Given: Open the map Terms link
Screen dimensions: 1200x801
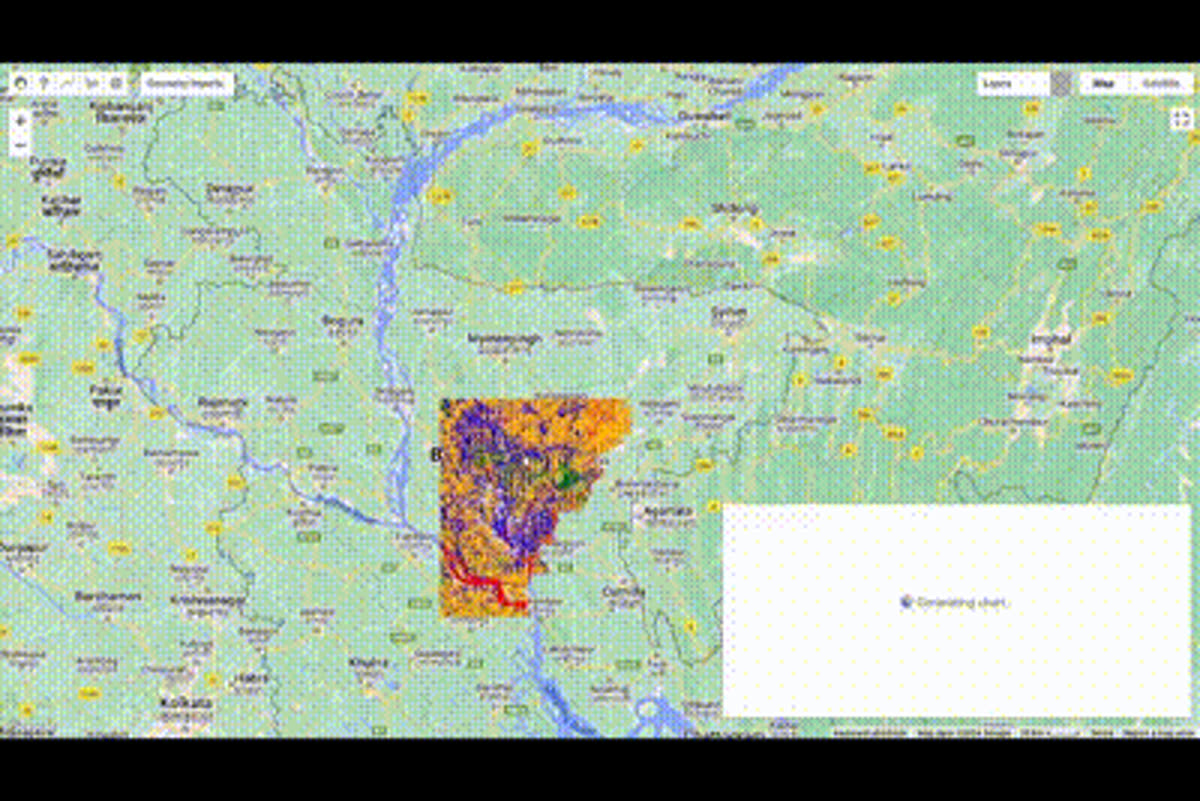Looking at the screenshot, I should pyautogui.click(x=1101, y=733).
